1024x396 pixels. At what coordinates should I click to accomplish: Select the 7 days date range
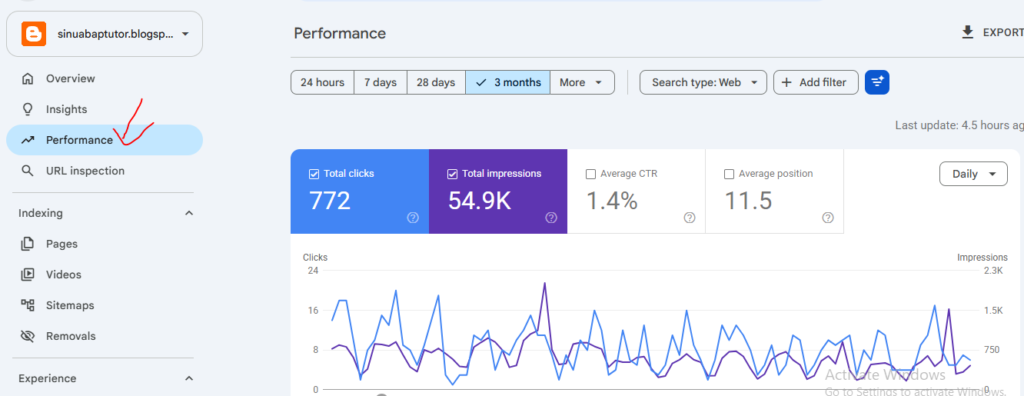381,82
